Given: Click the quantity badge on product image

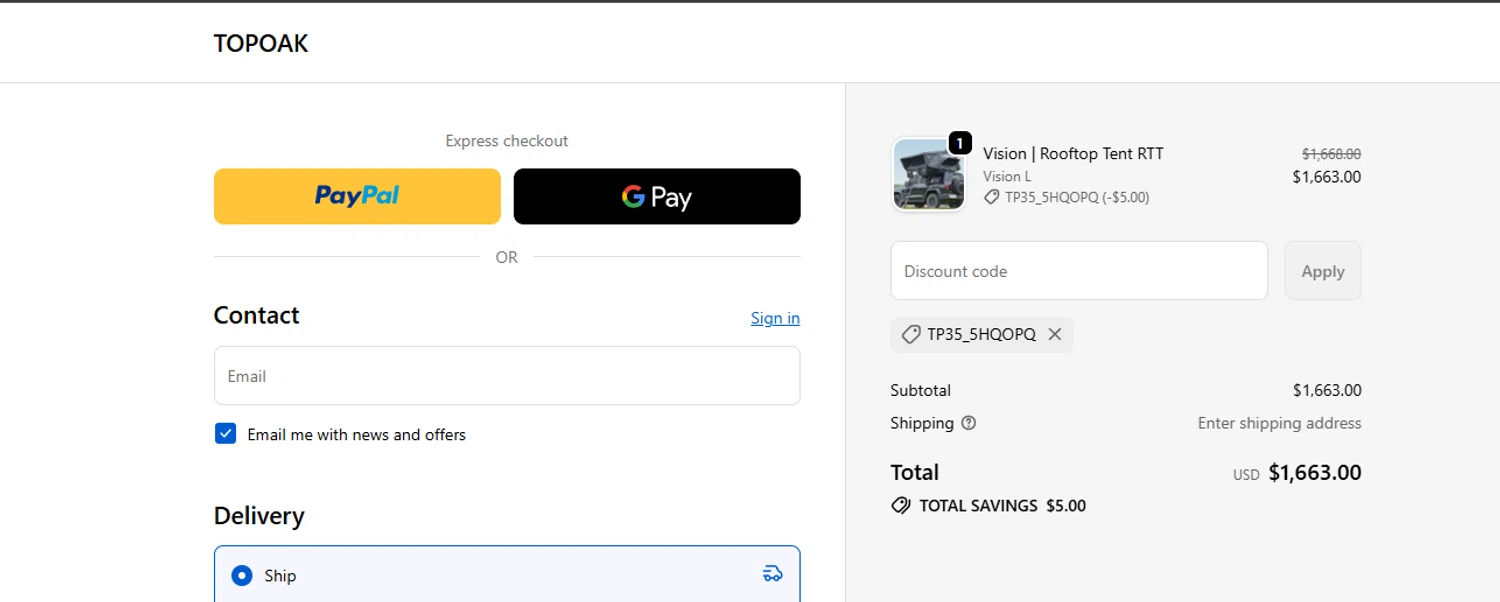Looking at the screenshot, I should [960, 144].
